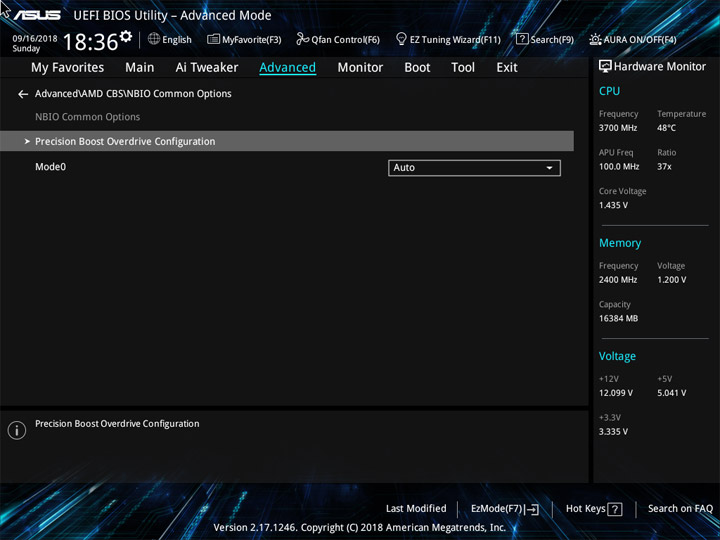Switch to EzMode(F7)
Screen dimensions: 720x540
click(x=505, y=509)
